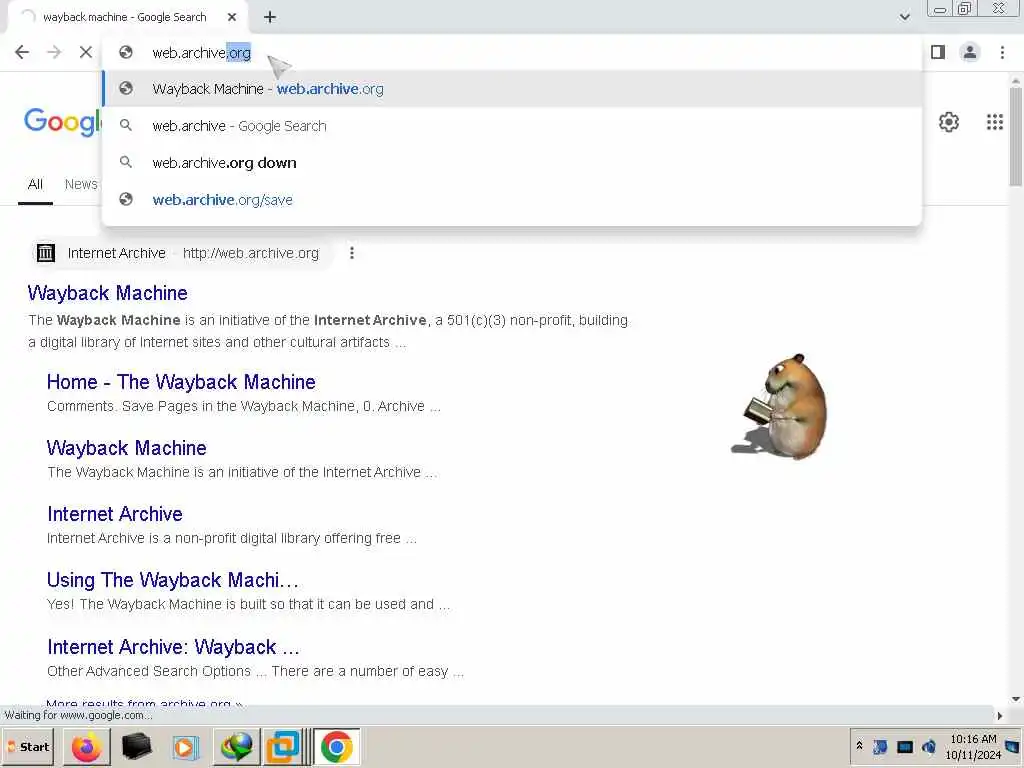Click the show desktop tray icon
The image size is (1024, 768).
tap(1013, 746)
